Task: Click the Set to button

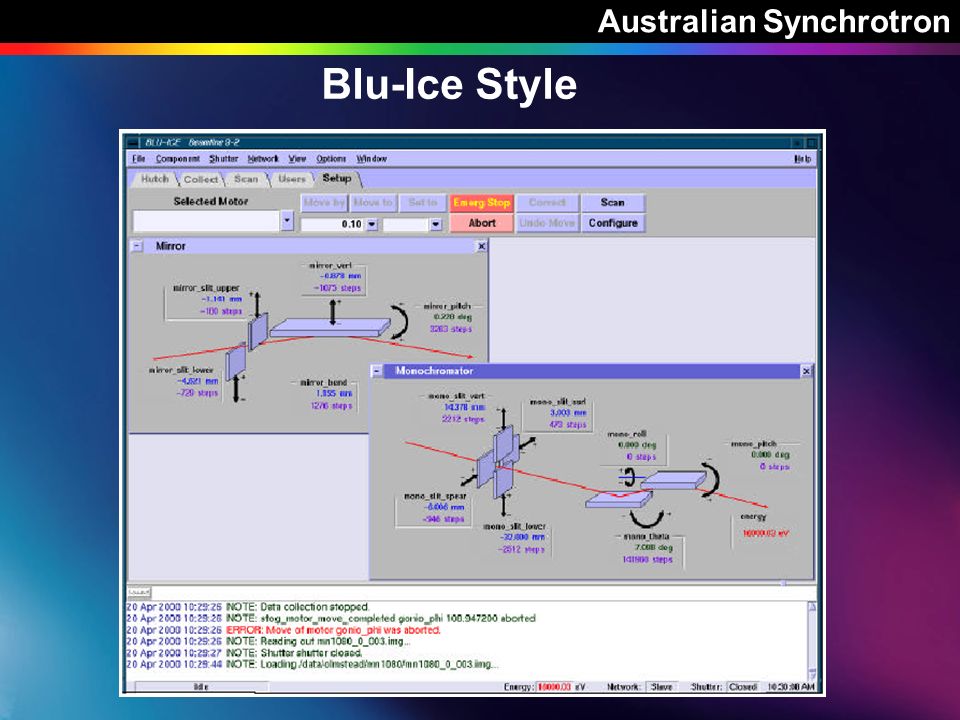Action: click(x=422, y=203)
